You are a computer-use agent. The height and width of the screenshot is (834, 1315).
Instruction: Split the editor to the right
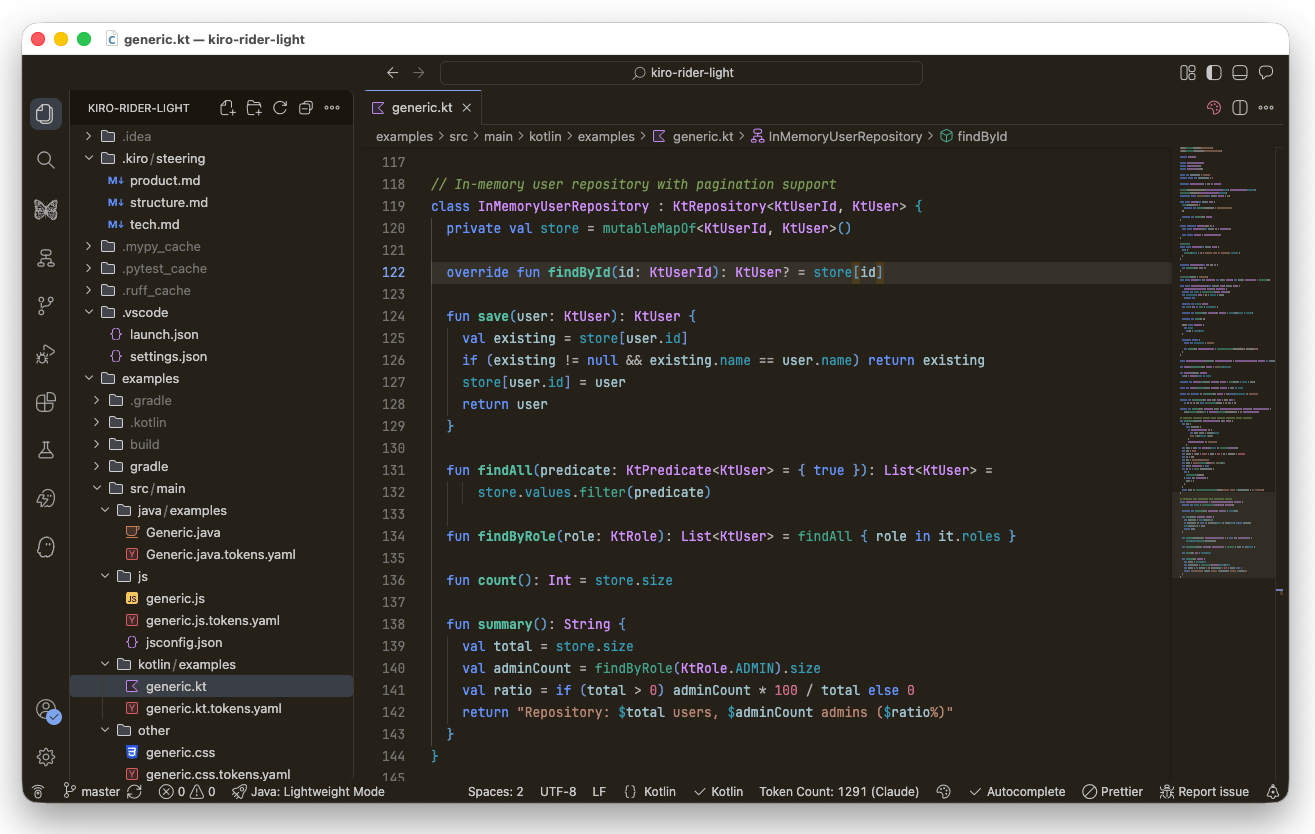pyautogui.click(x=1240, y=108)
